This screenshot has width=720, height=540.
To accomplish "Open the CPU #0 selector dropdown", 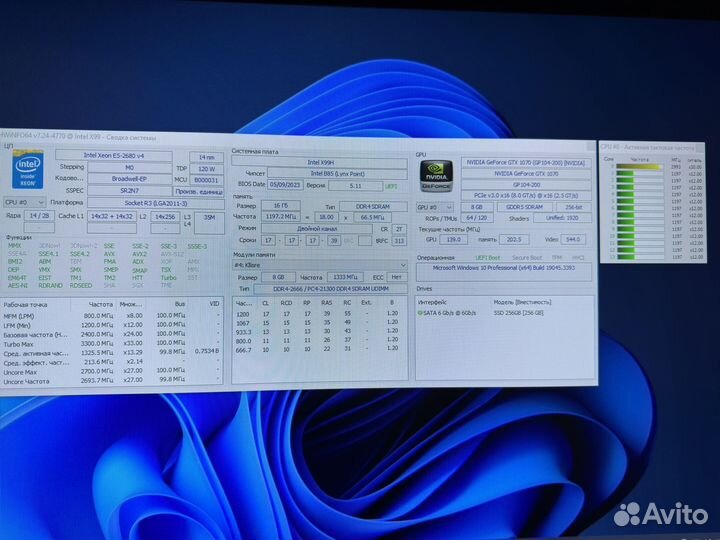I will [24, 202].
